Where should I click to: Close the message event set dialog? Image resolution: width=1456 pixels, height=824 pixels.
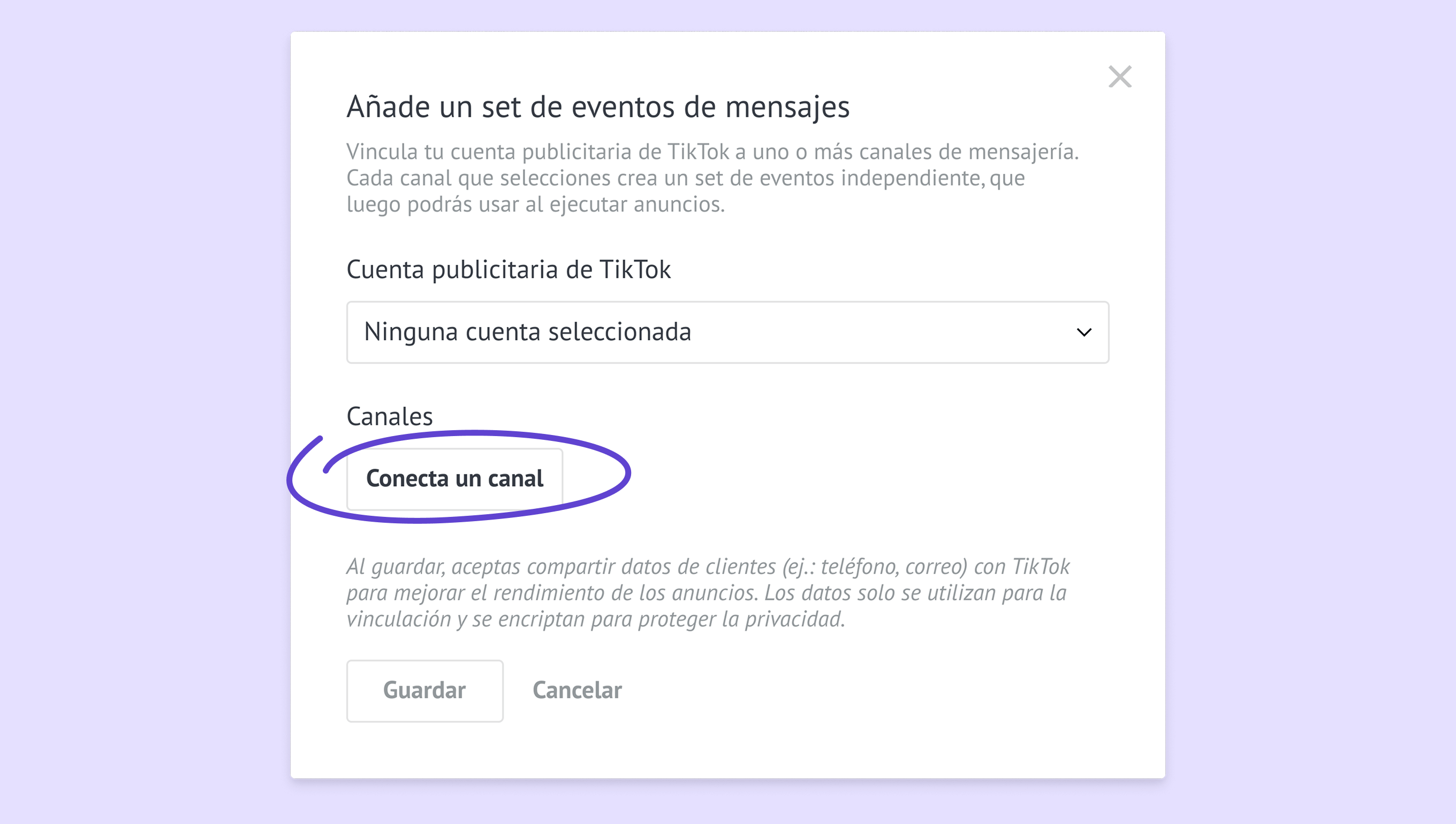pos(1119,77)
